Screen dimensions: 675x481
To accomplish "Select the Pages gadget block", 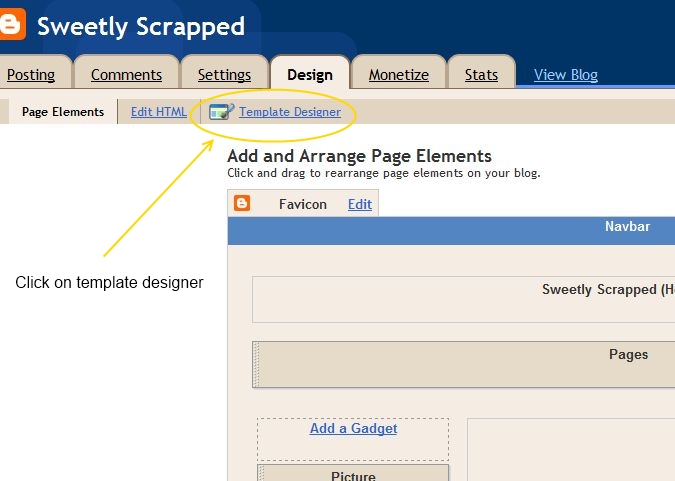I will pos(464,365).
